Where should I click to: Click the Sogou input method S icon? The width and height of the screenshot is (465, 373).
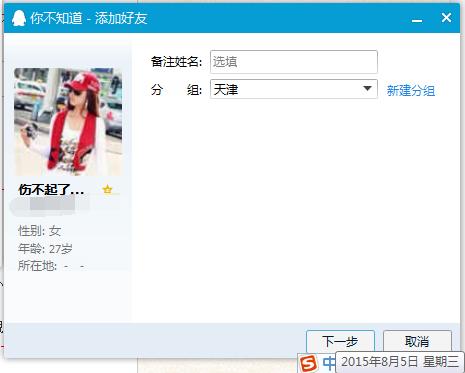click(309, 363)
